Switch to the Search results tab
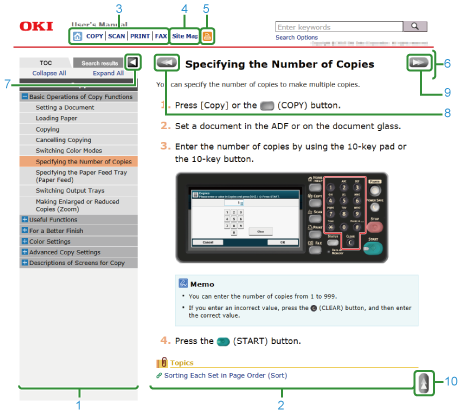 [99, 63]
